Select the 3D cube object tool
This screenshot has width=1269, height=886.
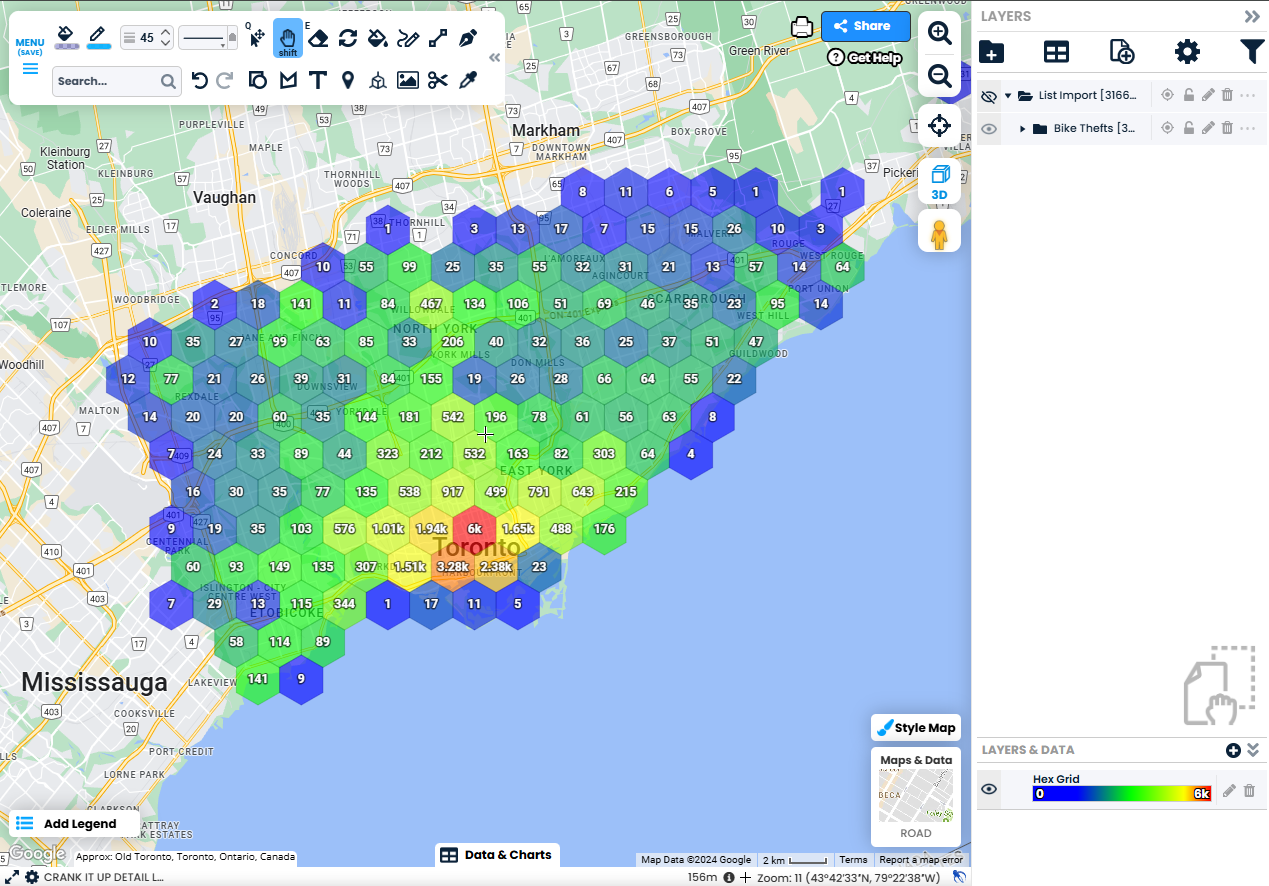click(x=377, y=81)
